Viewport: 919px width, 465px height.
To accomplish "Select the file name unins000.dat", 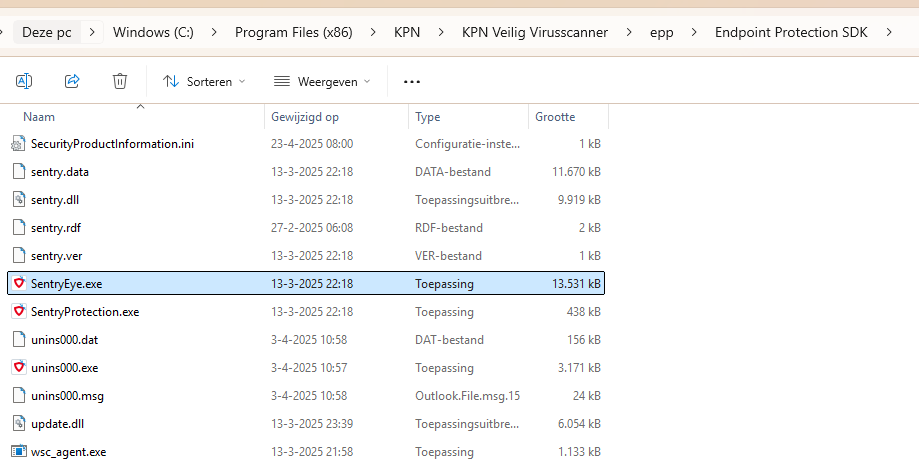I will [64, 340].
